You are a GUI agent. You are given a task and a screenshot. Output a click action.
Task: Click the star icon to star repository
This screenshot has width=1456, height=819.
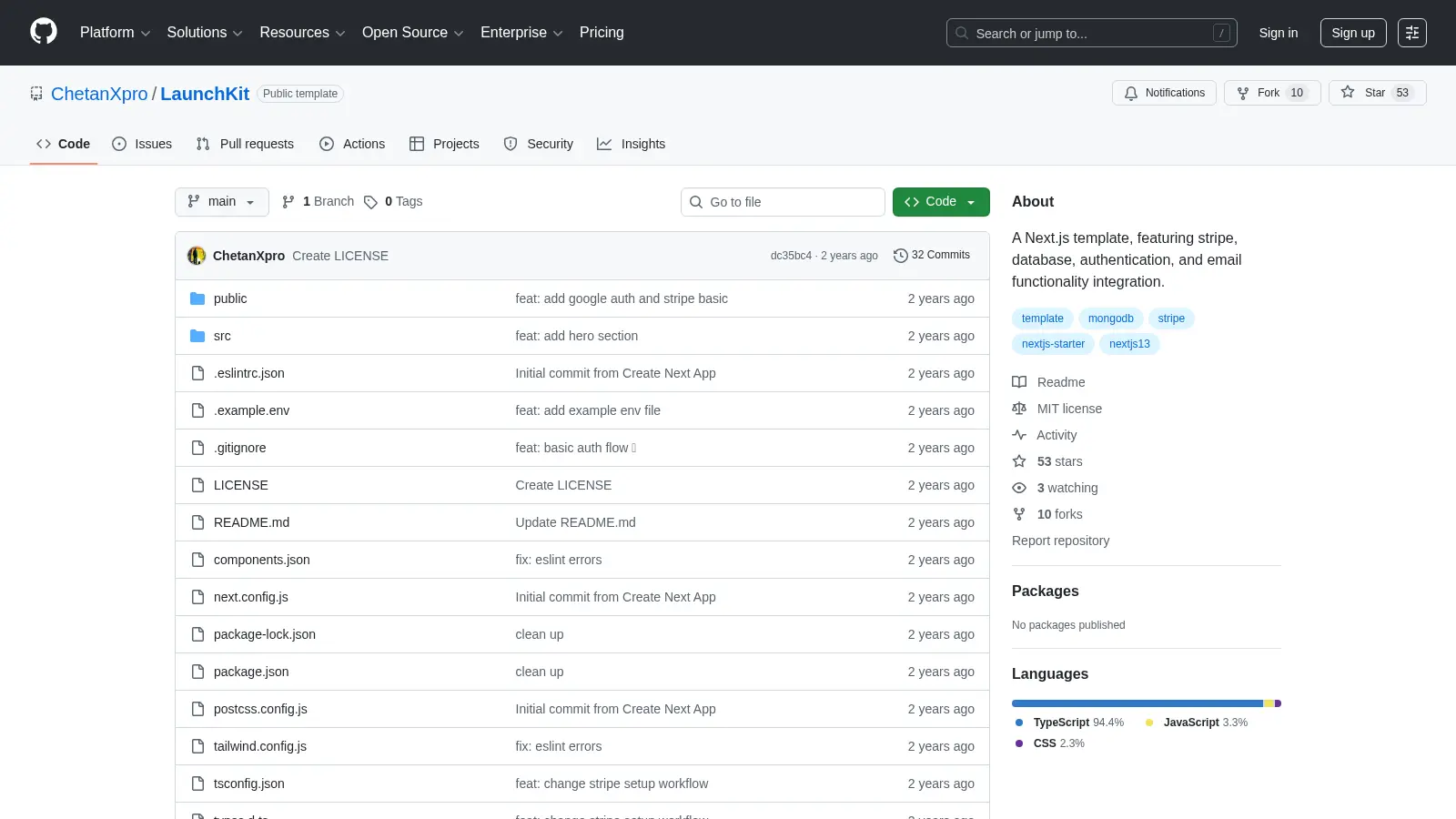[1348, 92]
